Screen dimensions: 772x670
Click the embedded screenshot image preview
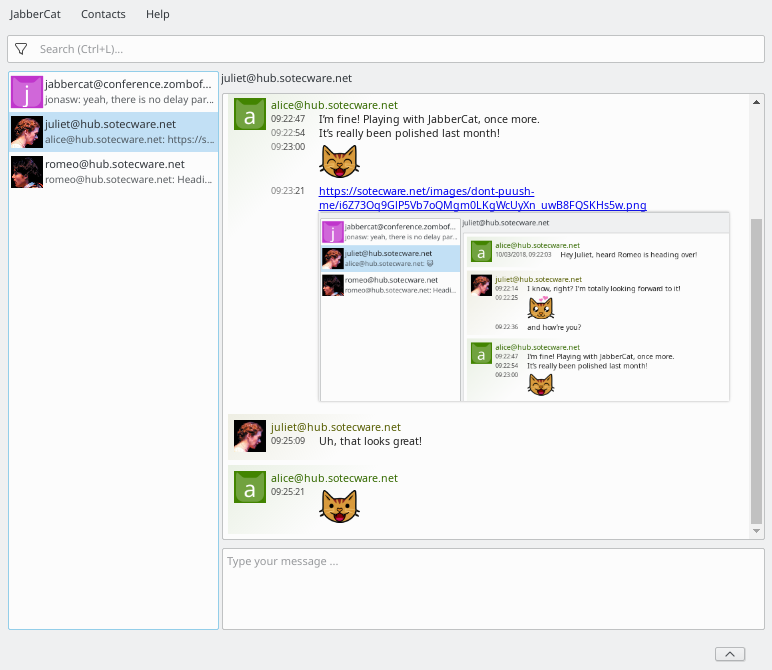[524, 307]
